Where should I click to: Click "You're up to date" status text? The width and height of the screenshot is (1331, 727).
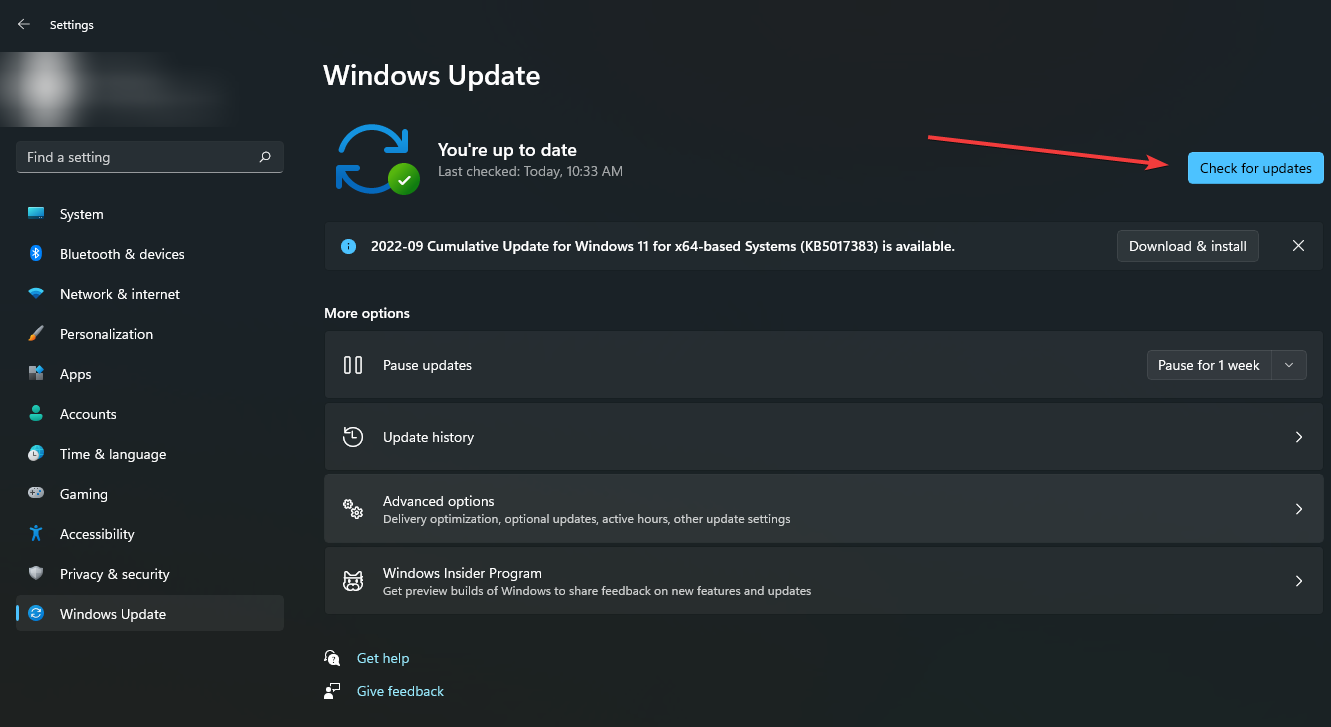point(507,150)
